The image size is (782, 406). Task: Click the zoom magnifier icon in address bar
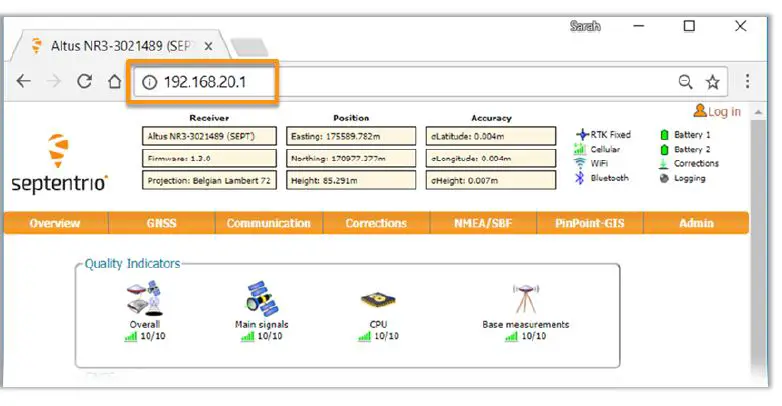685,81
